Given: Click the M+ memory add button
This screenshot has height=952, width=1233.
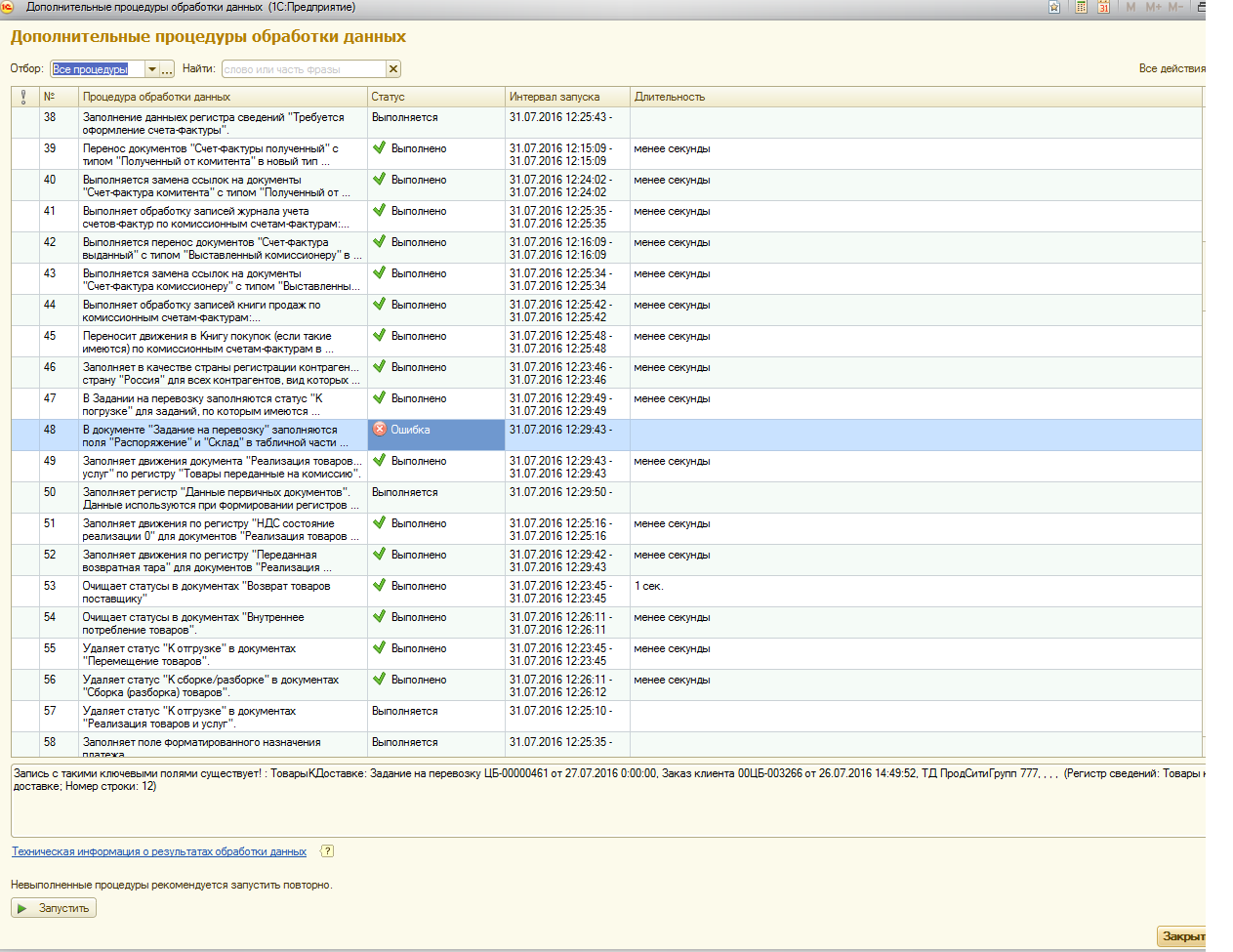Looking at the screenshot, I should (x=1153, y=7).
